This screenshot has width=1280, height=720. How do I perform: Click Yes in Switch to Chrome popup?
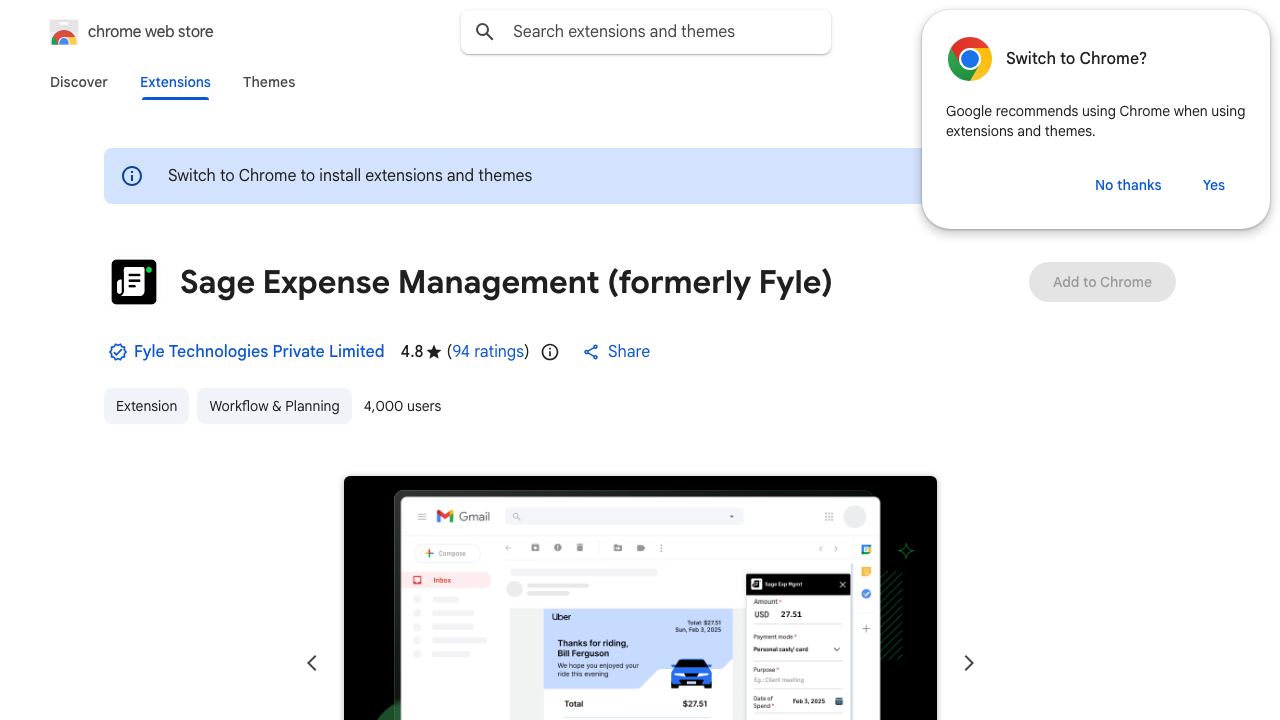1214,185
